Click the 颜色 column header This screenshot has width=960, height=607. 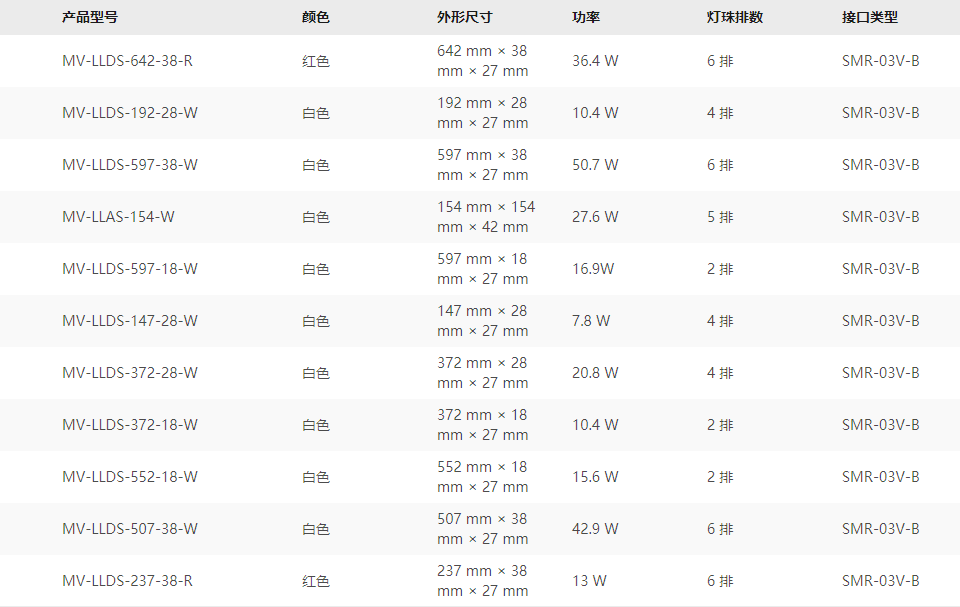pyautogui.click(x=315, y=17)
